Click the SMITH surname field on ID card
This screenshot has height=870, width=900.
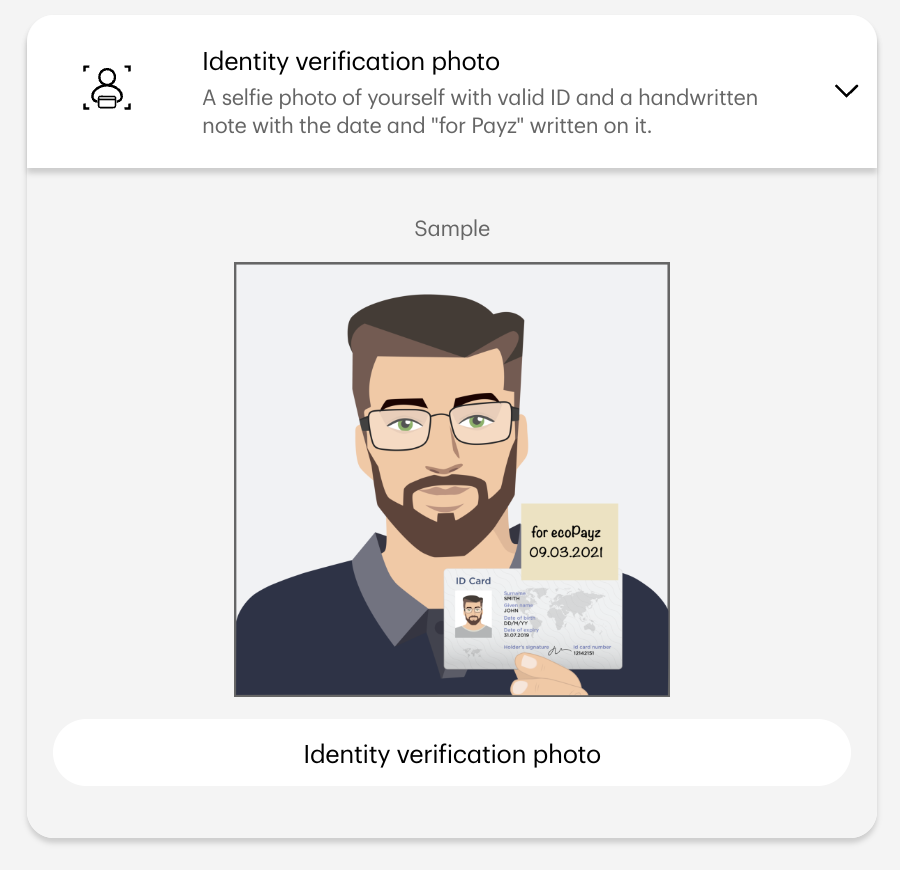[511, 598]
